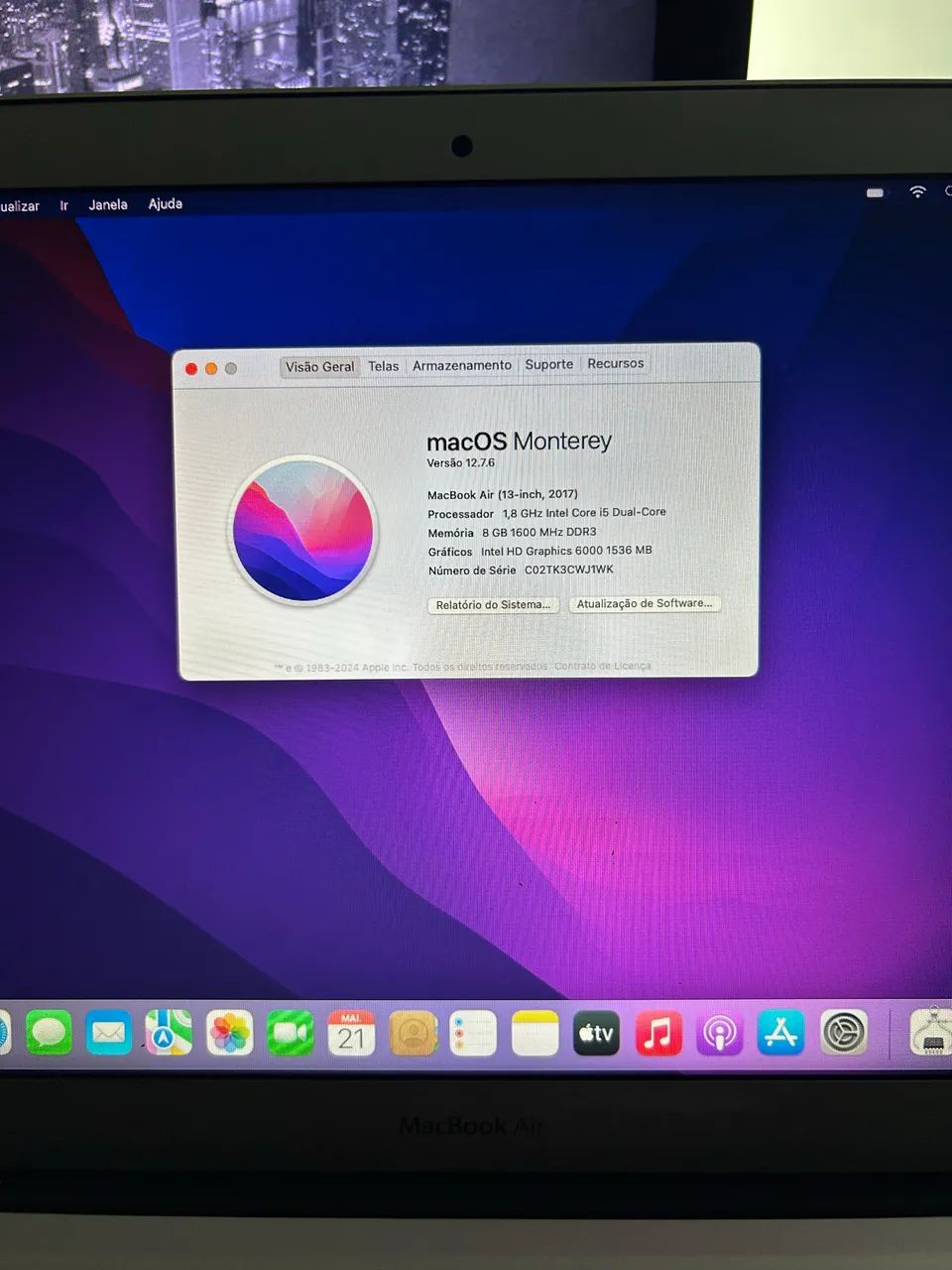Open the Suporte tab
This screenshot has width=952, height=1270.
548,364
